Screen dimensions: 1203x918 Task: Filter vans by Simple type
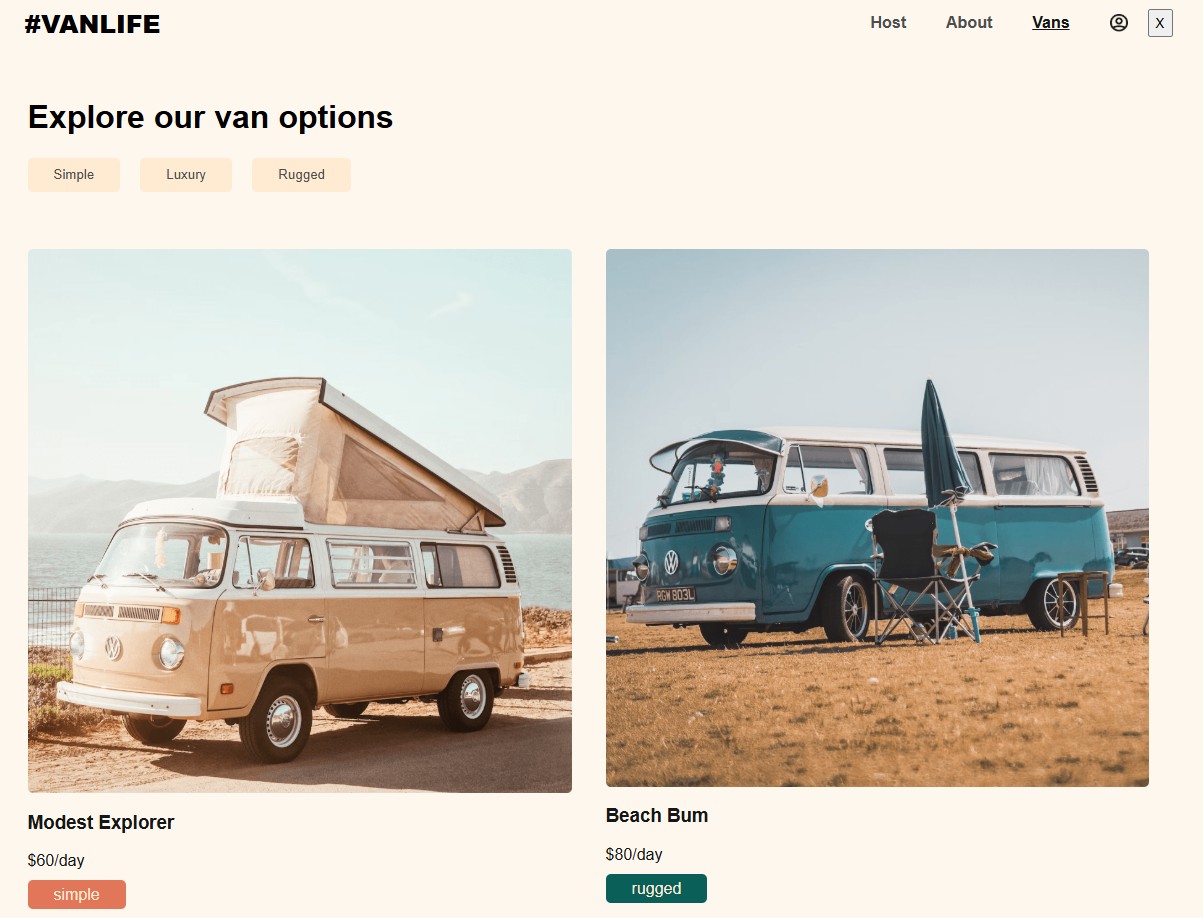74,175
